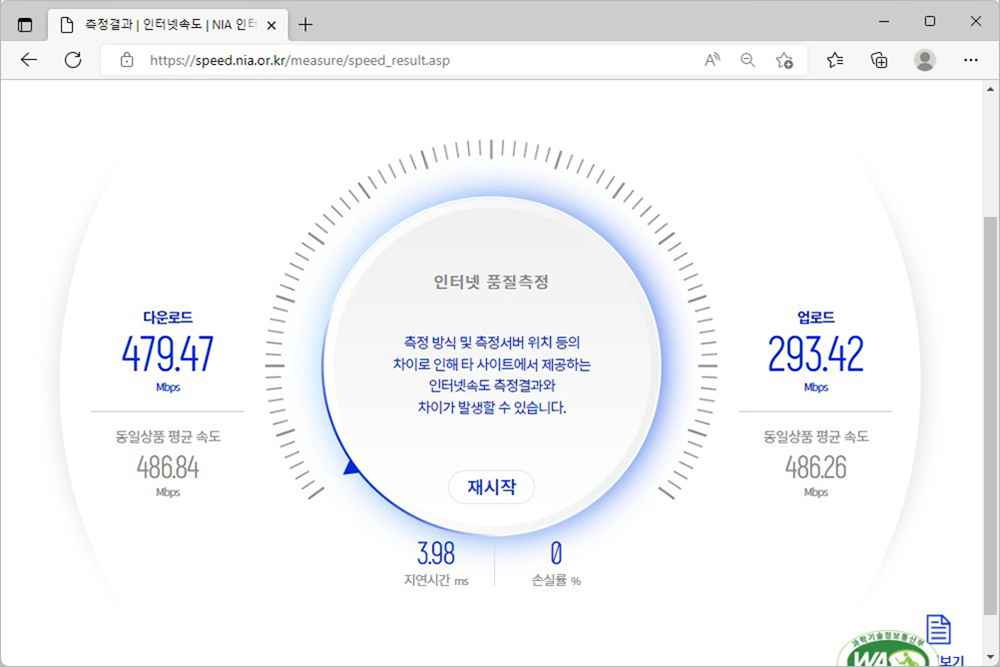This screenshot has height=667, width=1000.
Task: Minimize the browser window
Action: pyautogui.click(x=884, y=22)
